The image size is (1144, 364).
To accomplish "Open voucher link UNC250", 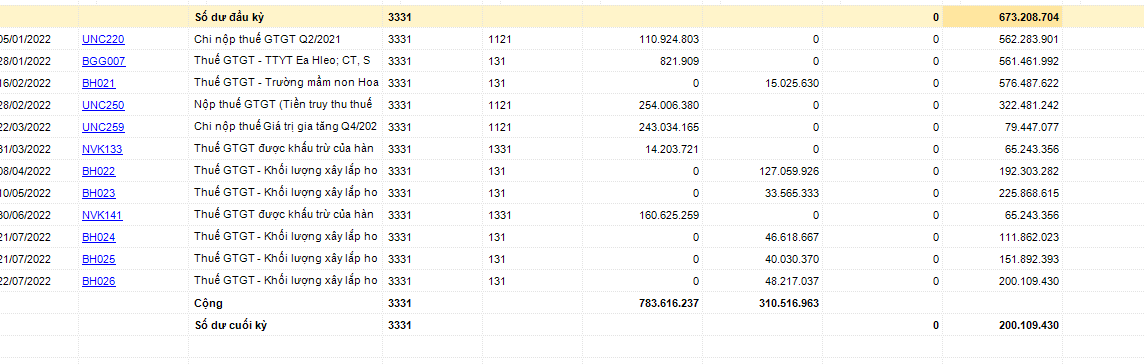I will (x=103, y=105).
